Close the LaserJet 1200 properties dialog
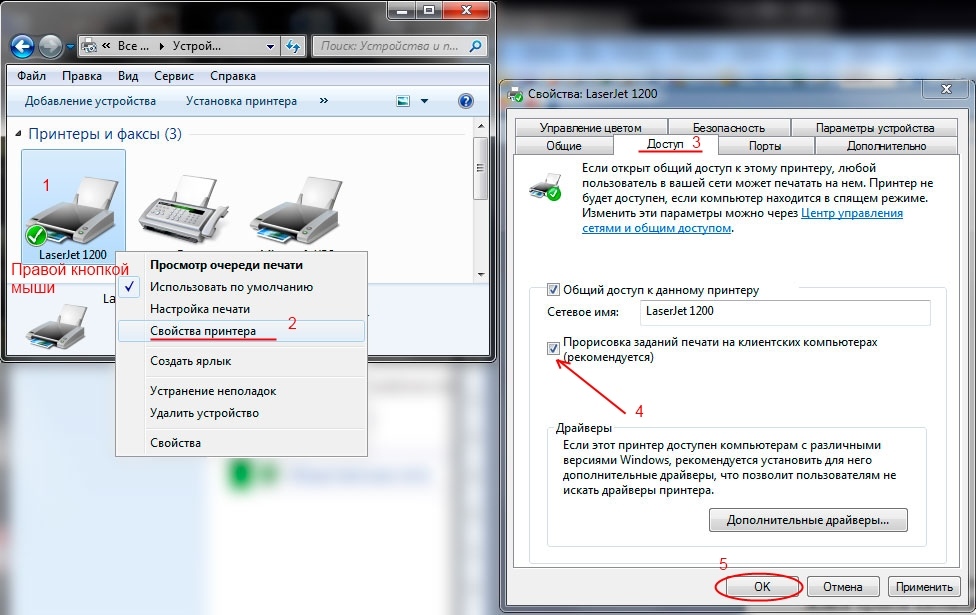Image resolution: width=976 pixels, height=615 pixels. coord(946,89)
